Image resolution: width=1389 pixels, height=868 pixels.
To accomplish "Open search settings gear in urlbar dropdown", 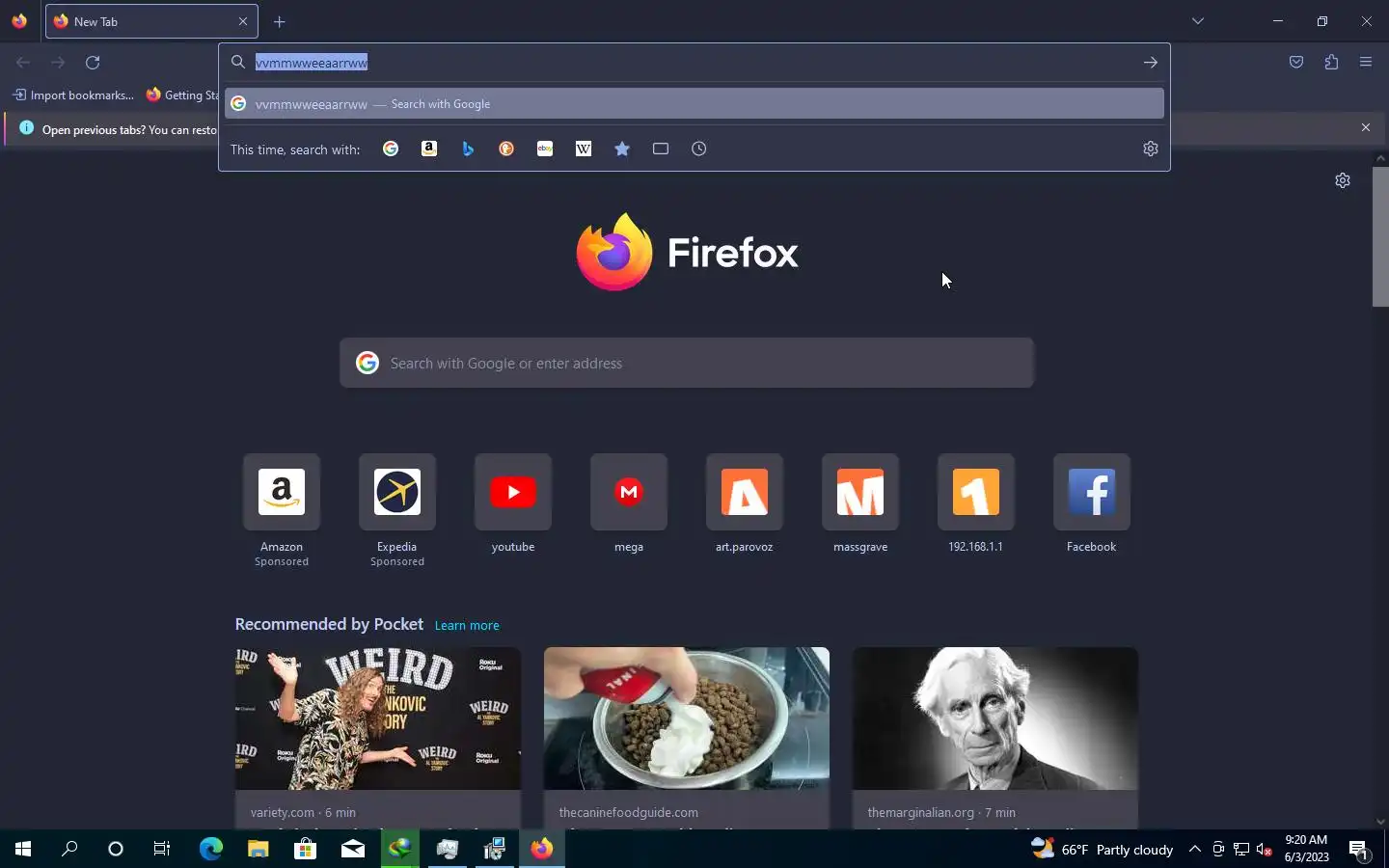I will [x=1151, y=149].
